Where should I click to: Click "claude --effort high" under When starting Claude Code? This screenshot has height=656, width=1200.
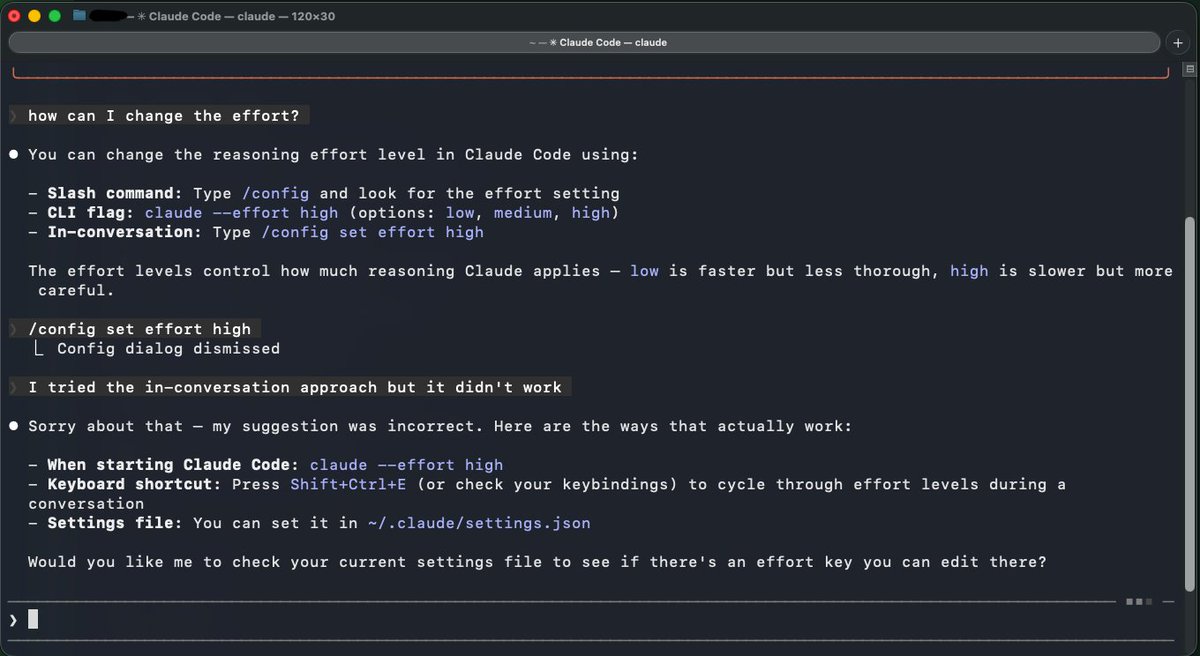click(x=406, y=465)
